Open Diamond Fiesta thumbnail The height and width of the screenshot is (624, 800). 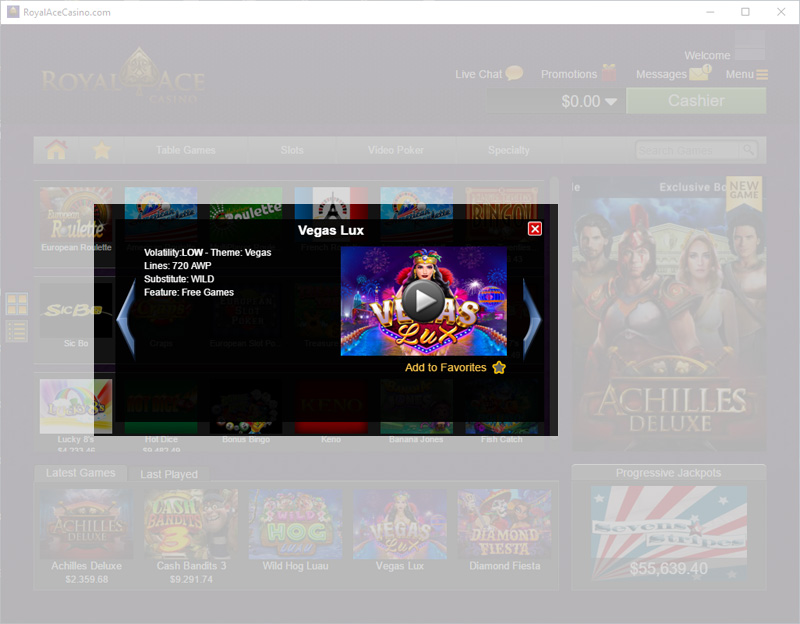click(x=505, y=523)
